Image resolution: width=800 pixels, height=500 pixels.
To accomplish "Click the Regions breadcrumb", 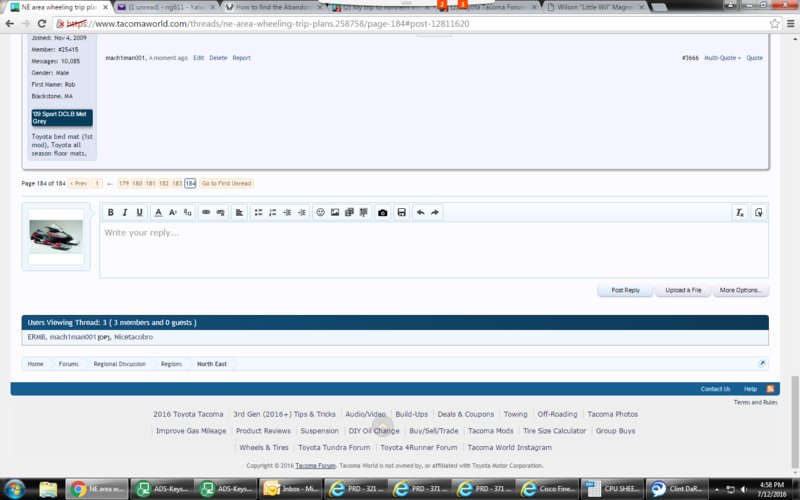I will coord(171,364).
